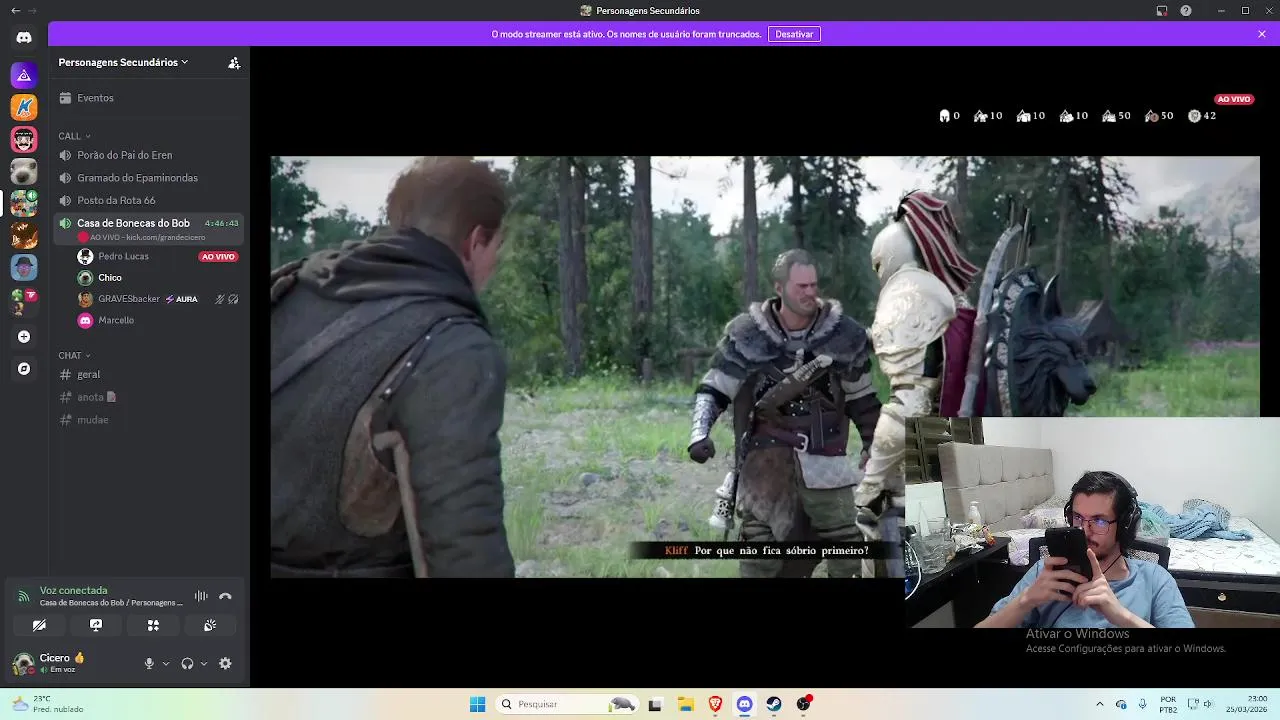Open the mudae text channel

[x=150, y=420]
